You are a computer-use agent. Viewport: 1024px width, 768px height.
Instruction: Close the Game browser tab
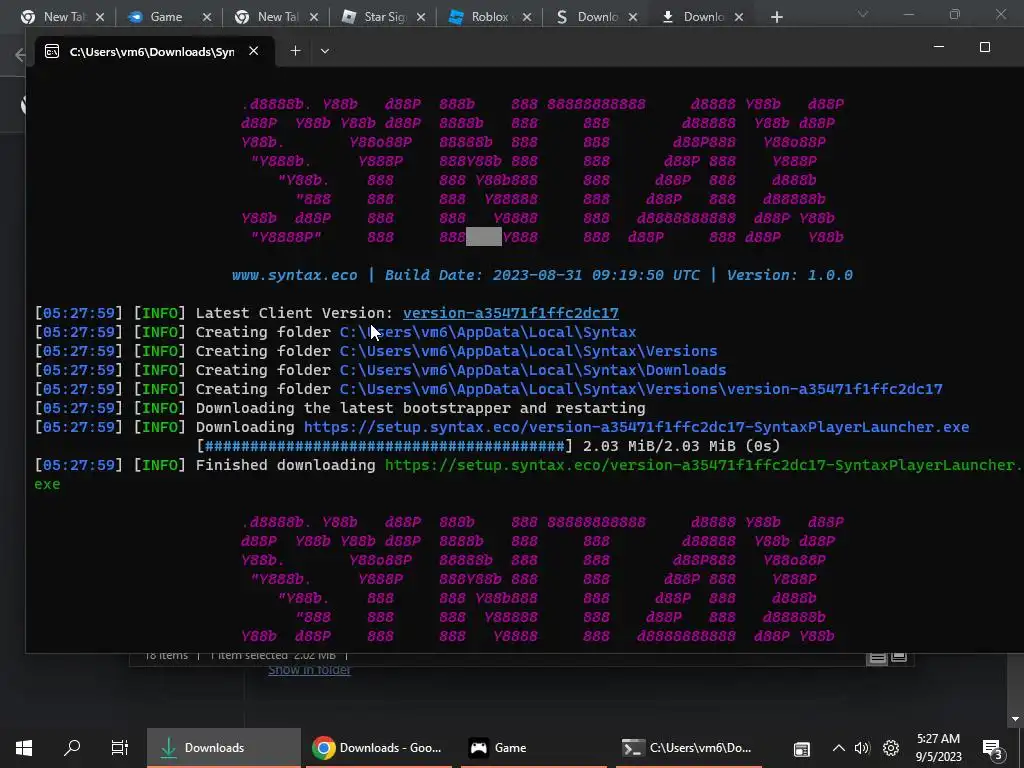[x=206, y=18]
